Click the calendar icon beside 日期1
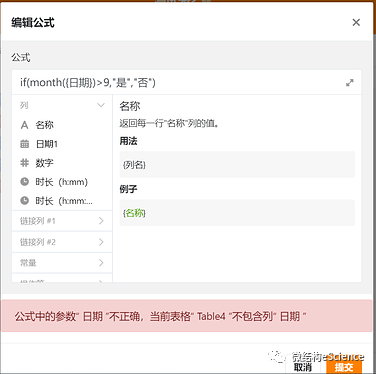 pyautogui.click(x=25, y=144)
